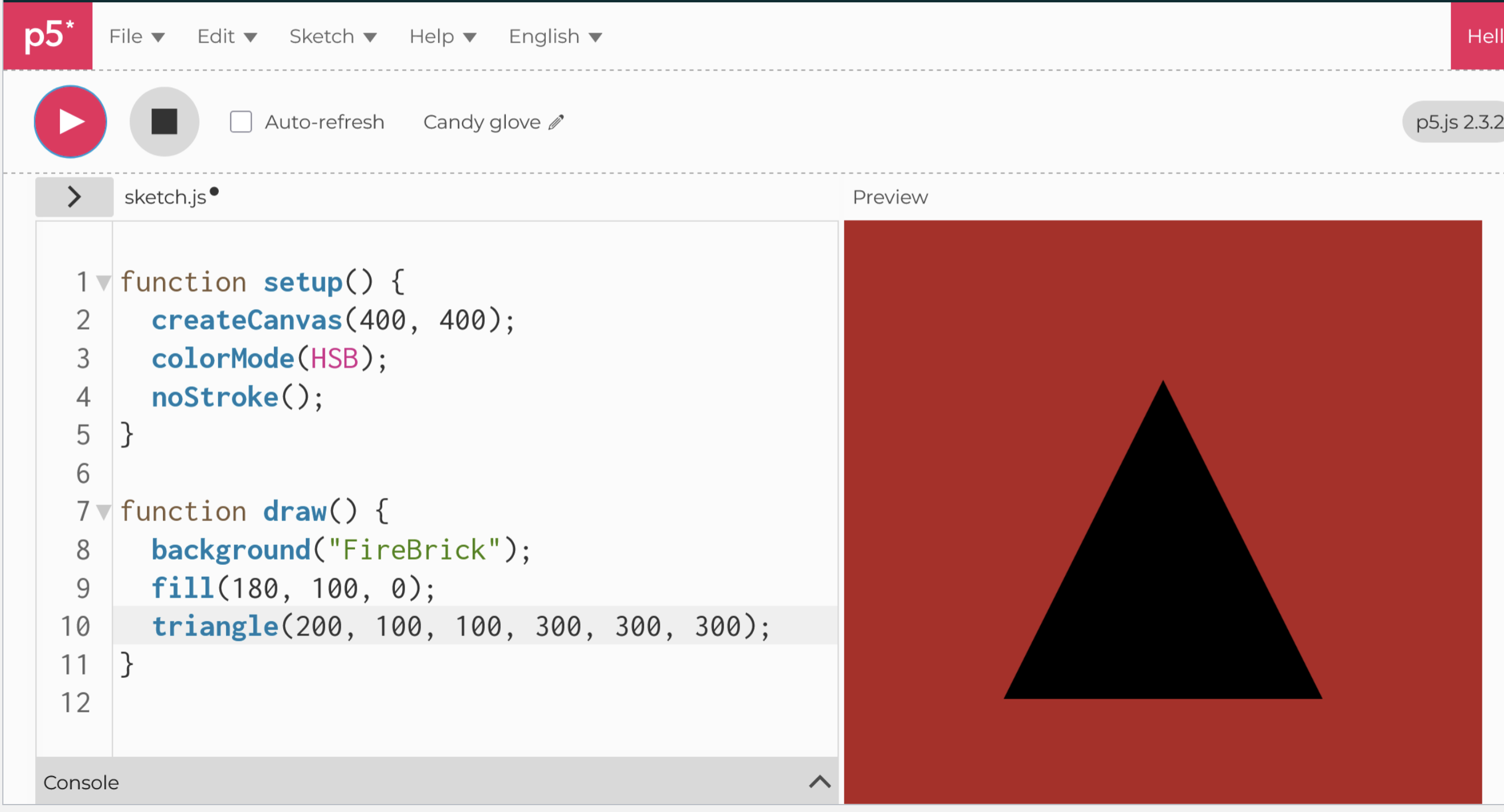Viewport: 1504px width, 812px height.
Task: Click the setup function name
Action: tap(303, 282)
